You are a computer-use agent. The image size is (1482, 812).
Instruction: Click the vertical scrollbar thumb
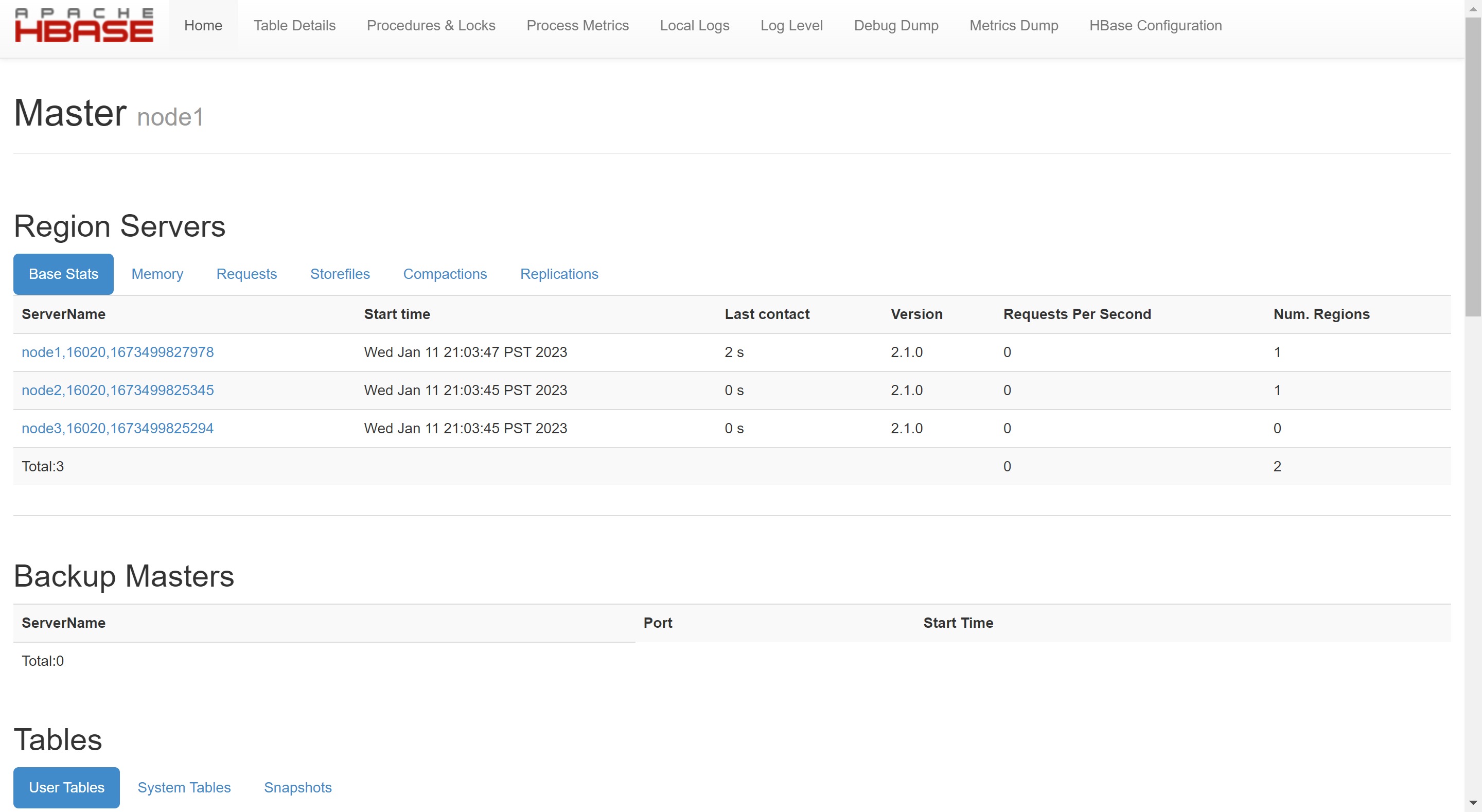pos(1473,167)
